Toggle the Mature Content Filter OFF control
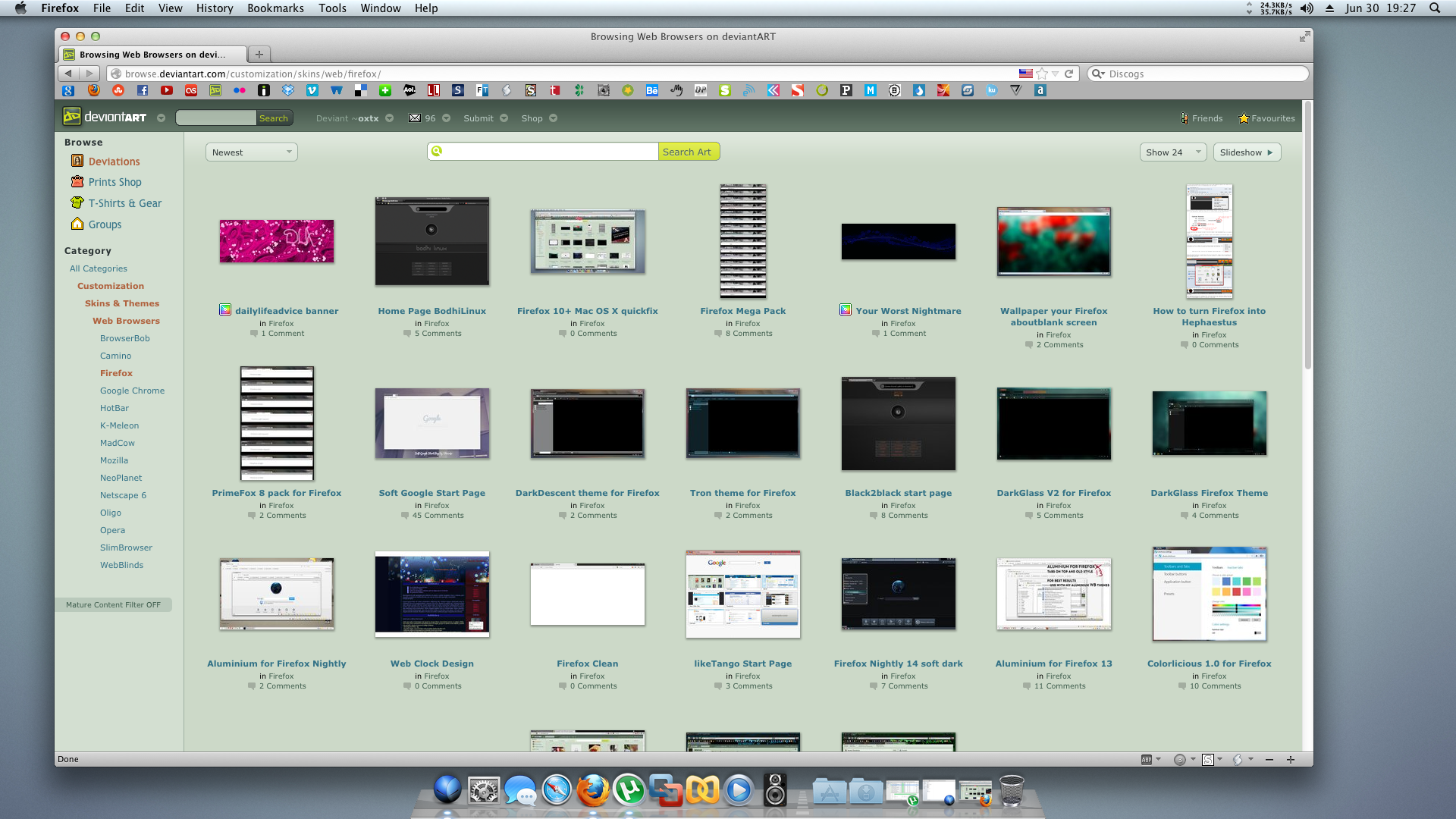Screen dimensions: 1456x819 pyautogui.click(x=113, y=604)
